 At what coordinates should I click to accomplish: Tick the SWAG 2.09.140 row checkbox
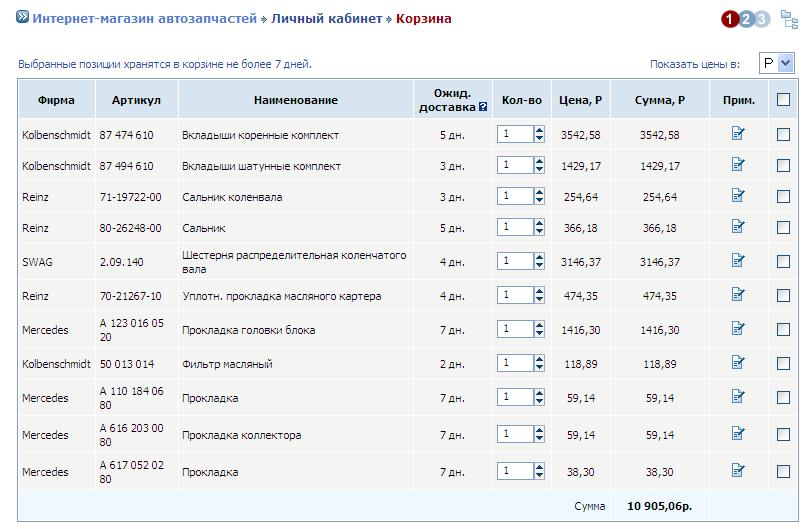[783, 261]
